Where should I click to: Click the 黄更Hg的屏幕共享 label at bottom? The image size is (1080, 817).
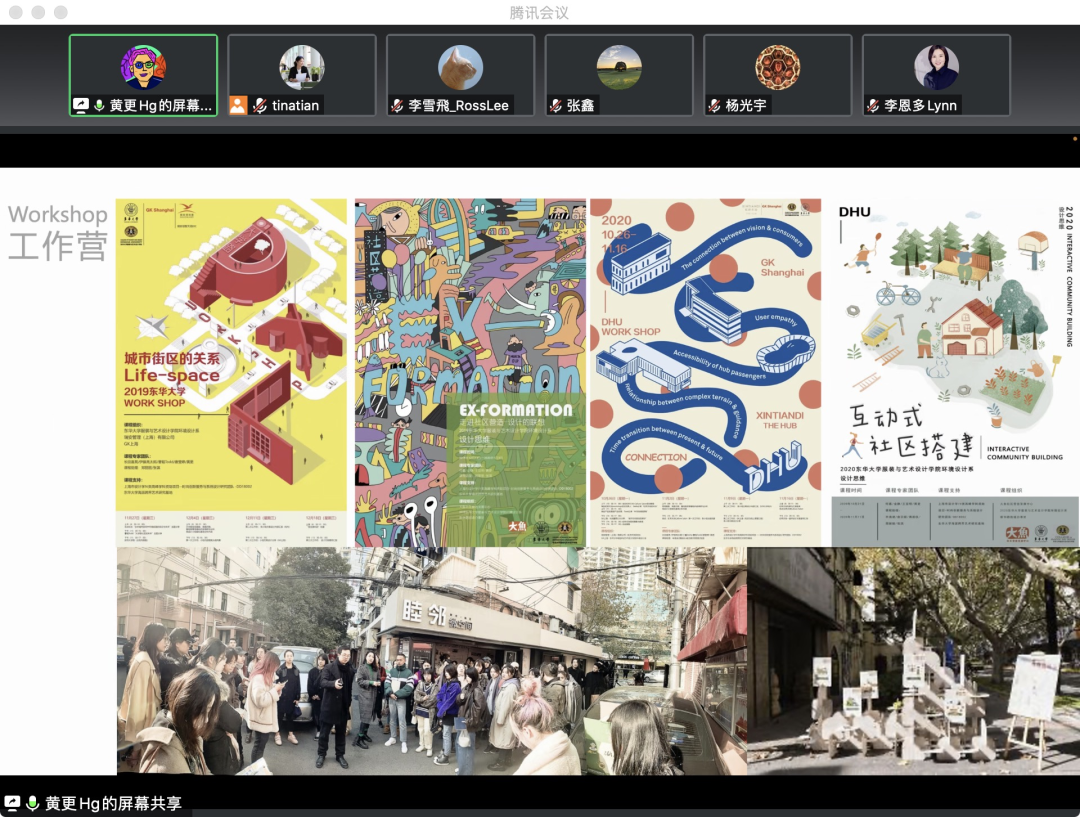pos(112,803)
